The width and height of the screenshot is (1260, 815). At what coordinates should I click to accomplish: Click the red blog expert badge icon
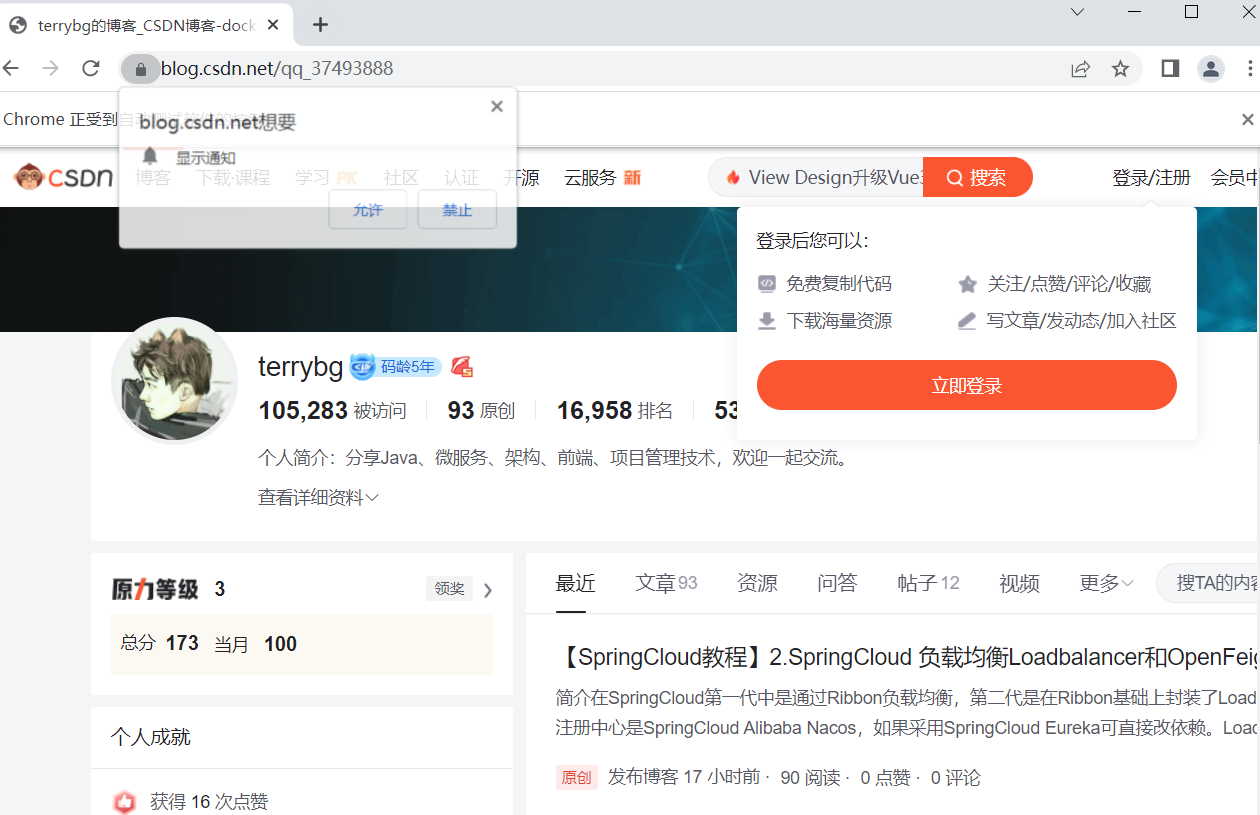point(462,367)
